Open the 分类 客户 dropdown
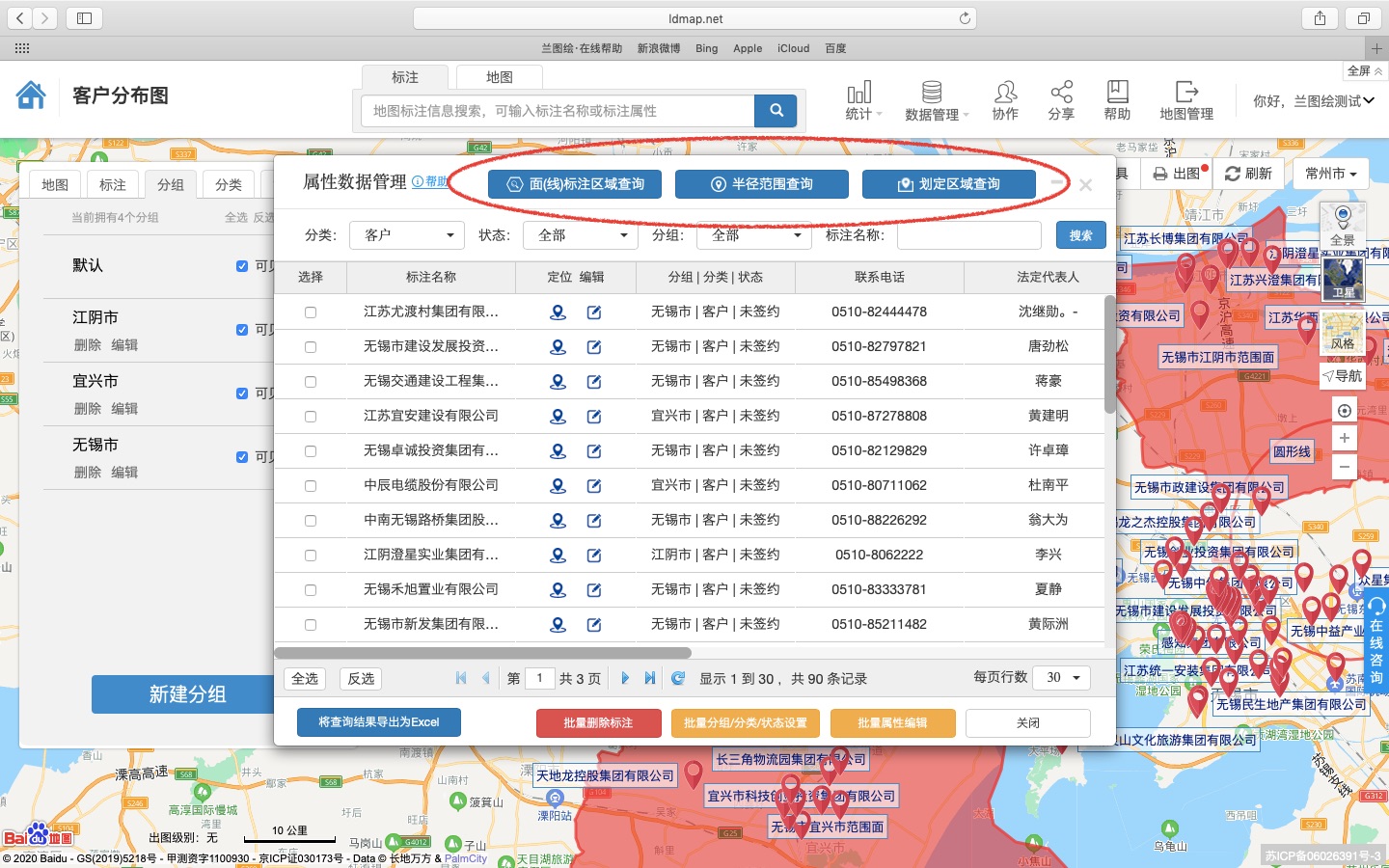Image resolution: width=1389 pixels, height=868 pixels. click(x=406, y=234)
